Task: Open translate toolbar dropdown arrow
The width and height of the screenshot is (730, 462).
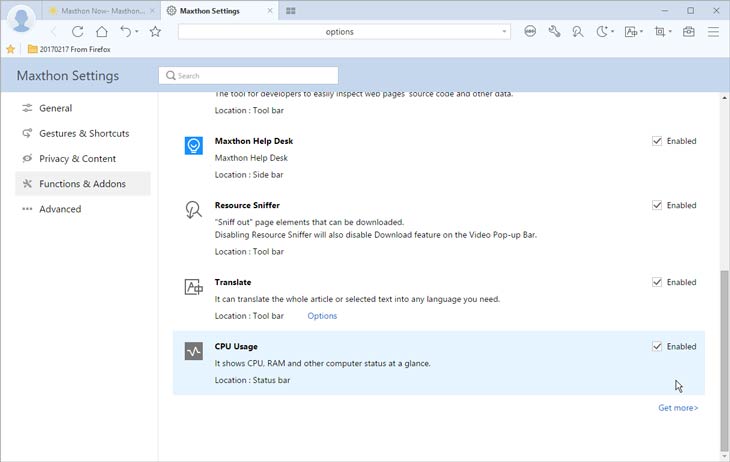Action: [642, 32]
